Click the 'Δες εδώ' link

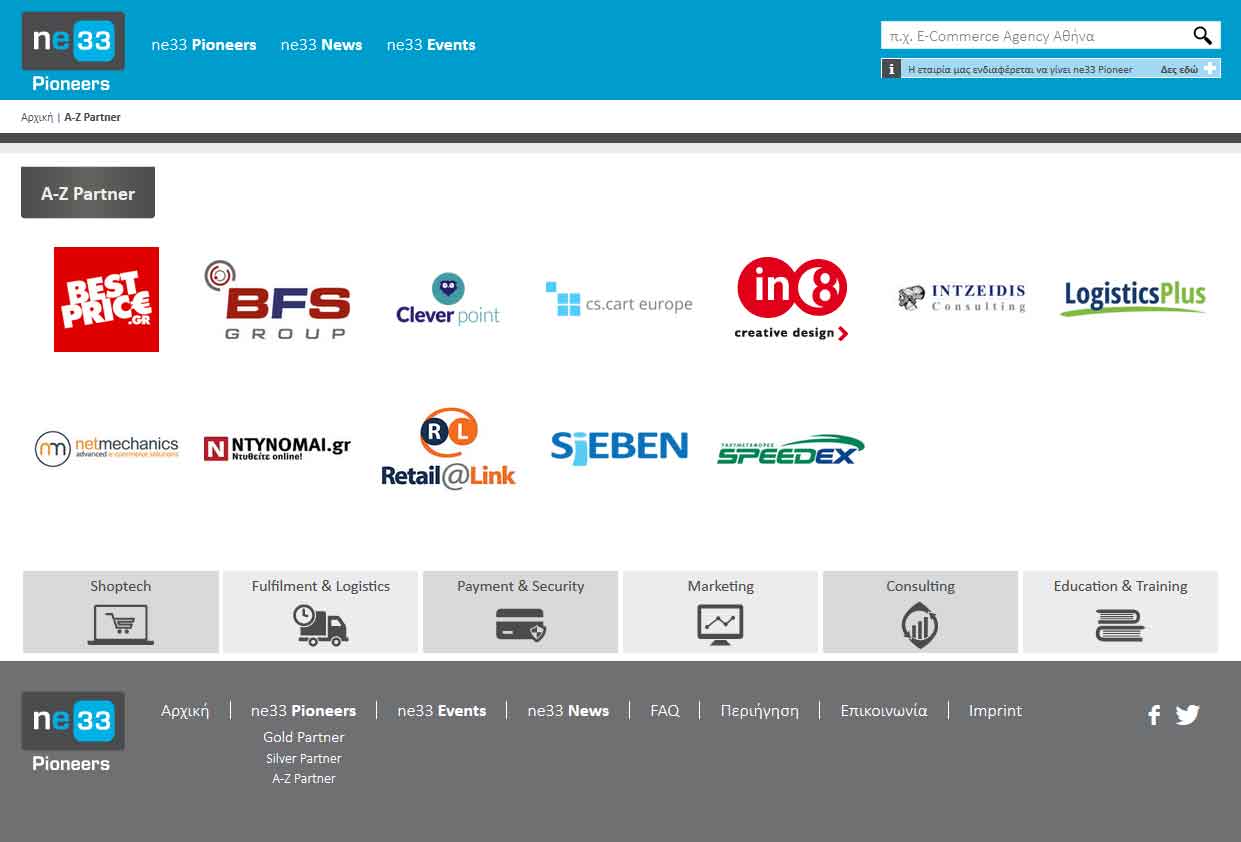1179,70
